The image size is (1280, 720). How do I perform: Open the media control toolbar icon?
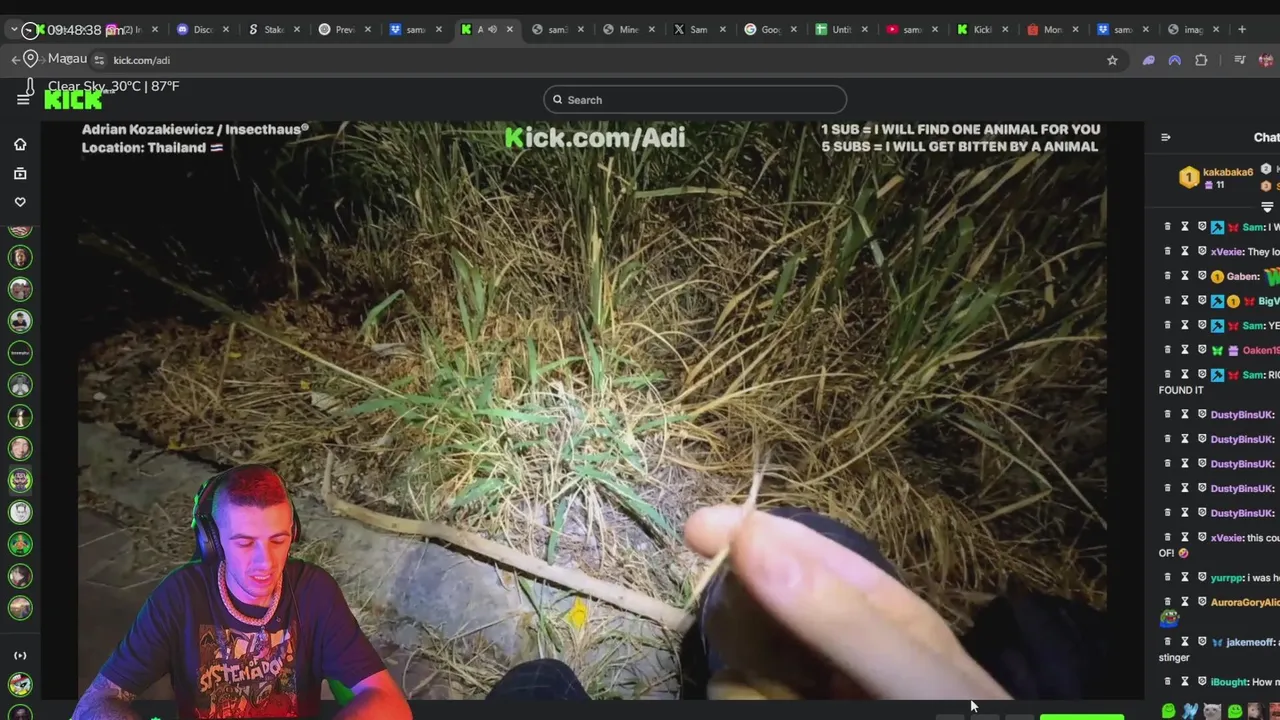click(x=1239, y=60)
